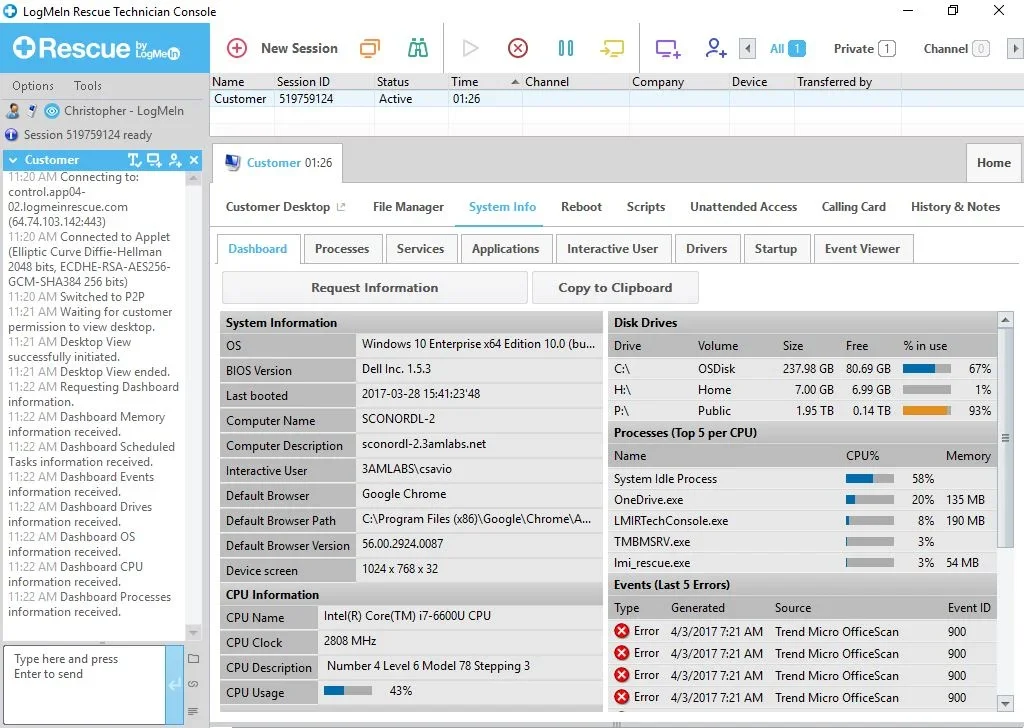Click the send URL link icon beside chat
Viewport: 1024px width, 728px height.
[x=193, y=685]
